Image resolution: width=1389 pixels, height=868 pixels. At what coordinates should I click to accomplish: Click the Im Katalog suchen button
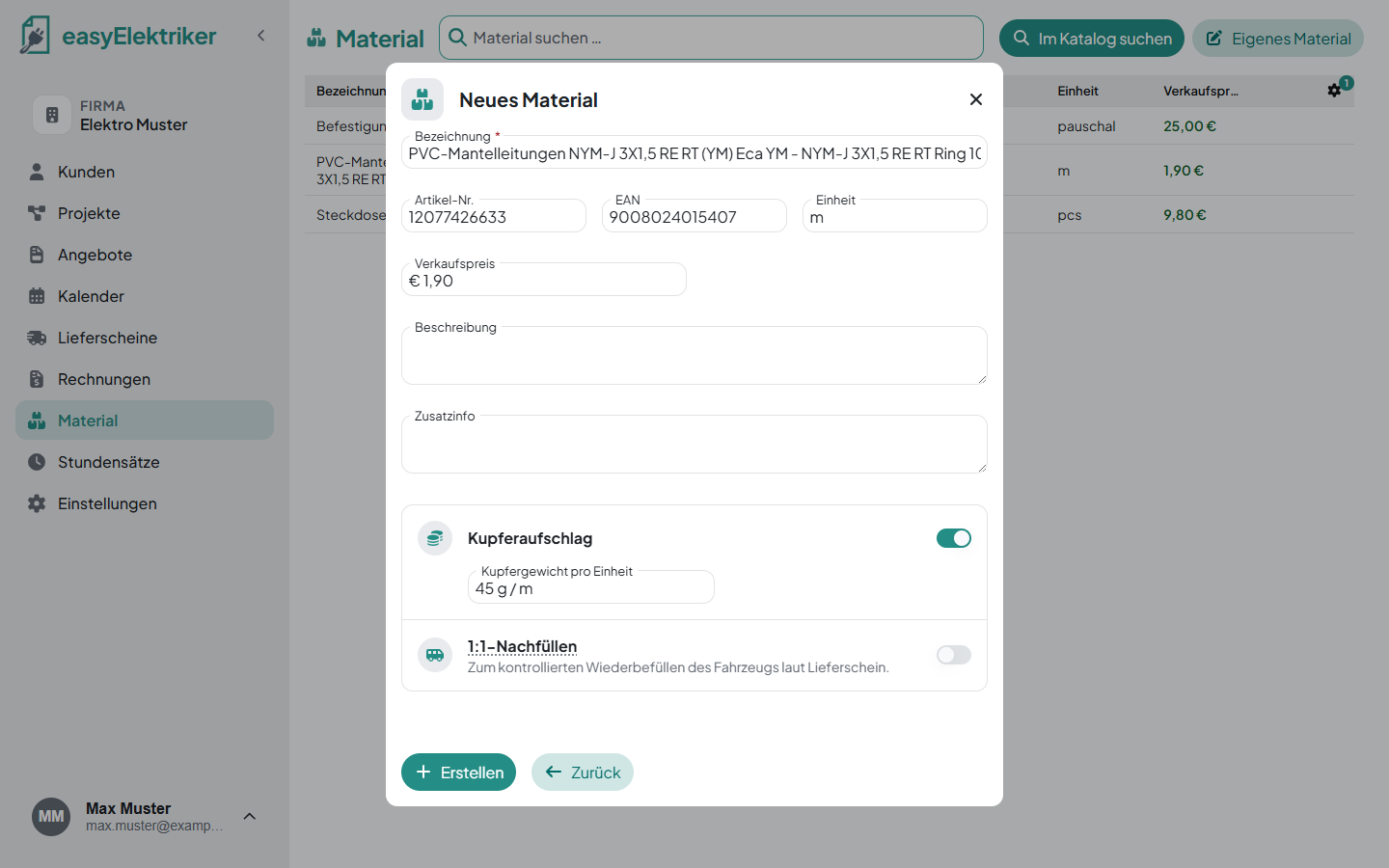[1091, 39]
